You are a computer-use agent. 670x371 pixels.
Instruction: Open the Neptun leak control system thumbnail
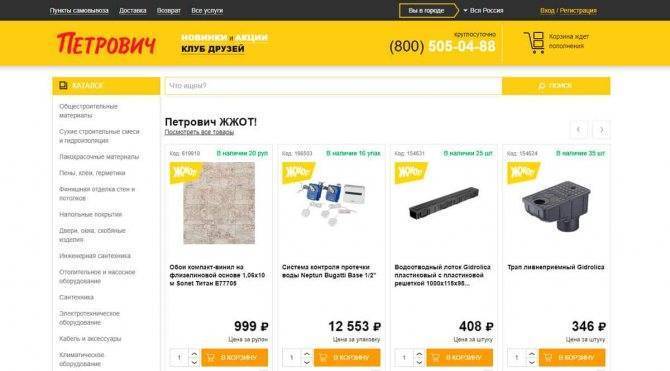332,203
